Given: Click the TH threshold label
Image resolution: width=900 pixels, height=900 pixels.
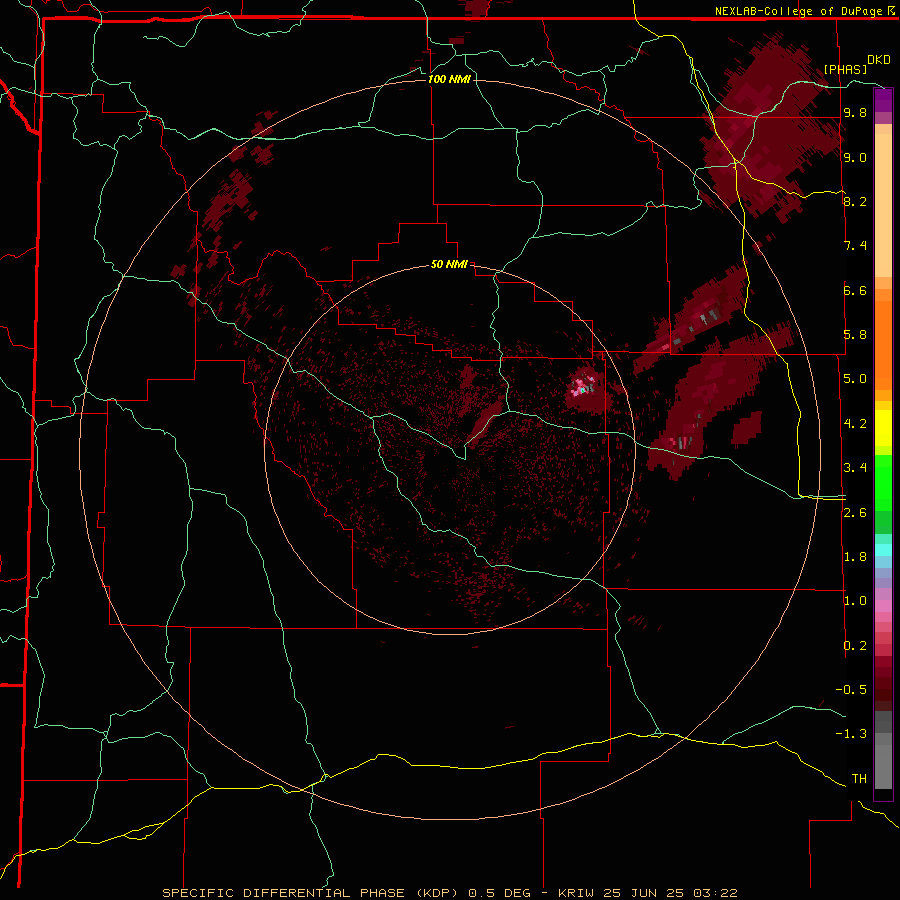Looking at the screenshot, I should (x=859, y=779).
